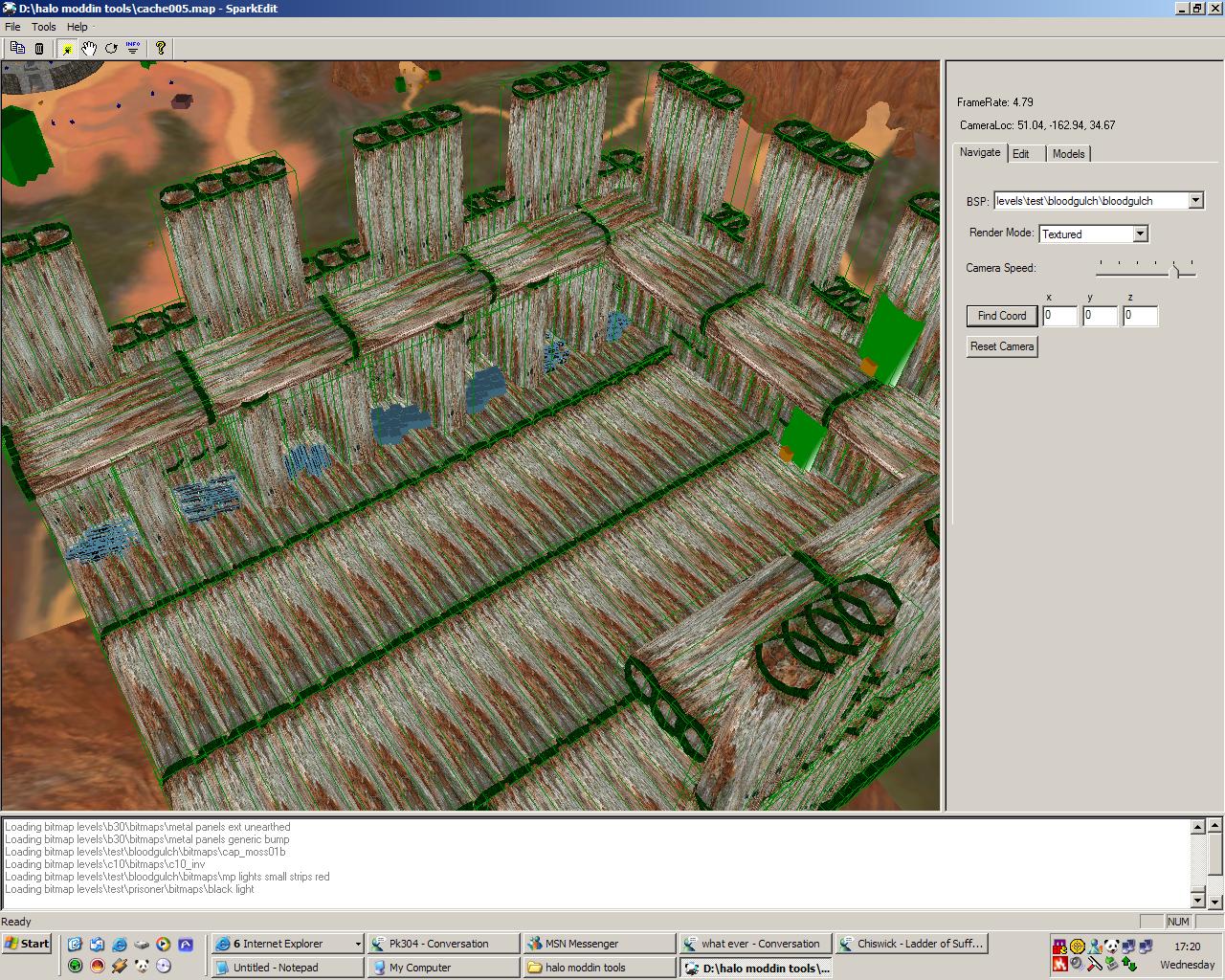
Task: Expand the BSP dropdown list
Action: (x=1195, y=200)
